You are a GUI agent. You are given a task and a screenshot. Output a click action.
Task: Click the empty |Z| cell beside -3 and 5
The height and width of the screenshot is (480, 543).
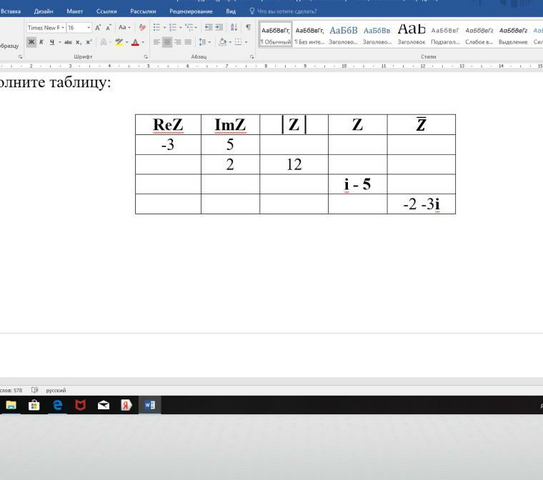pos(294,144)
